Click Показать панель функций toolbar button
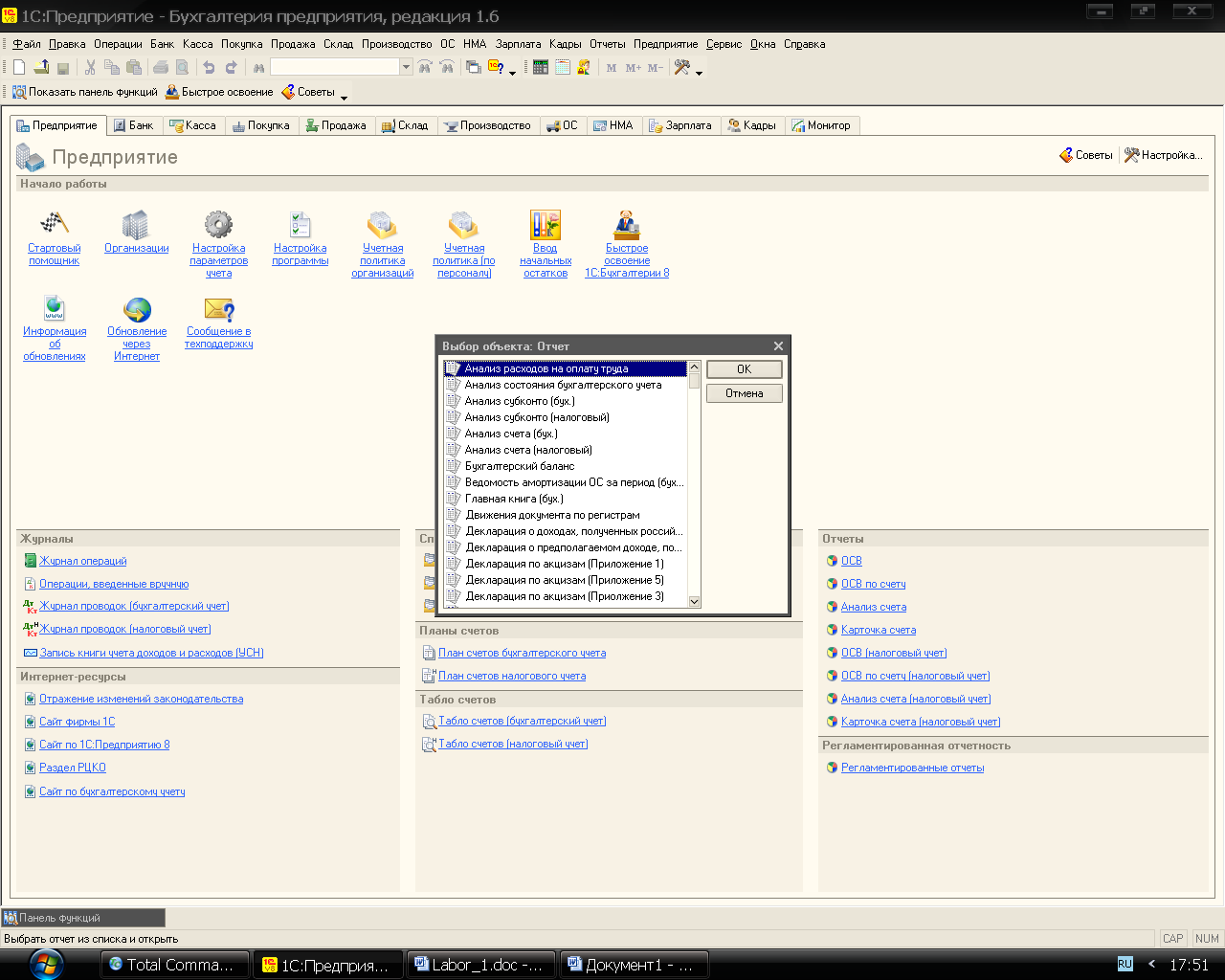 (84, 92)
